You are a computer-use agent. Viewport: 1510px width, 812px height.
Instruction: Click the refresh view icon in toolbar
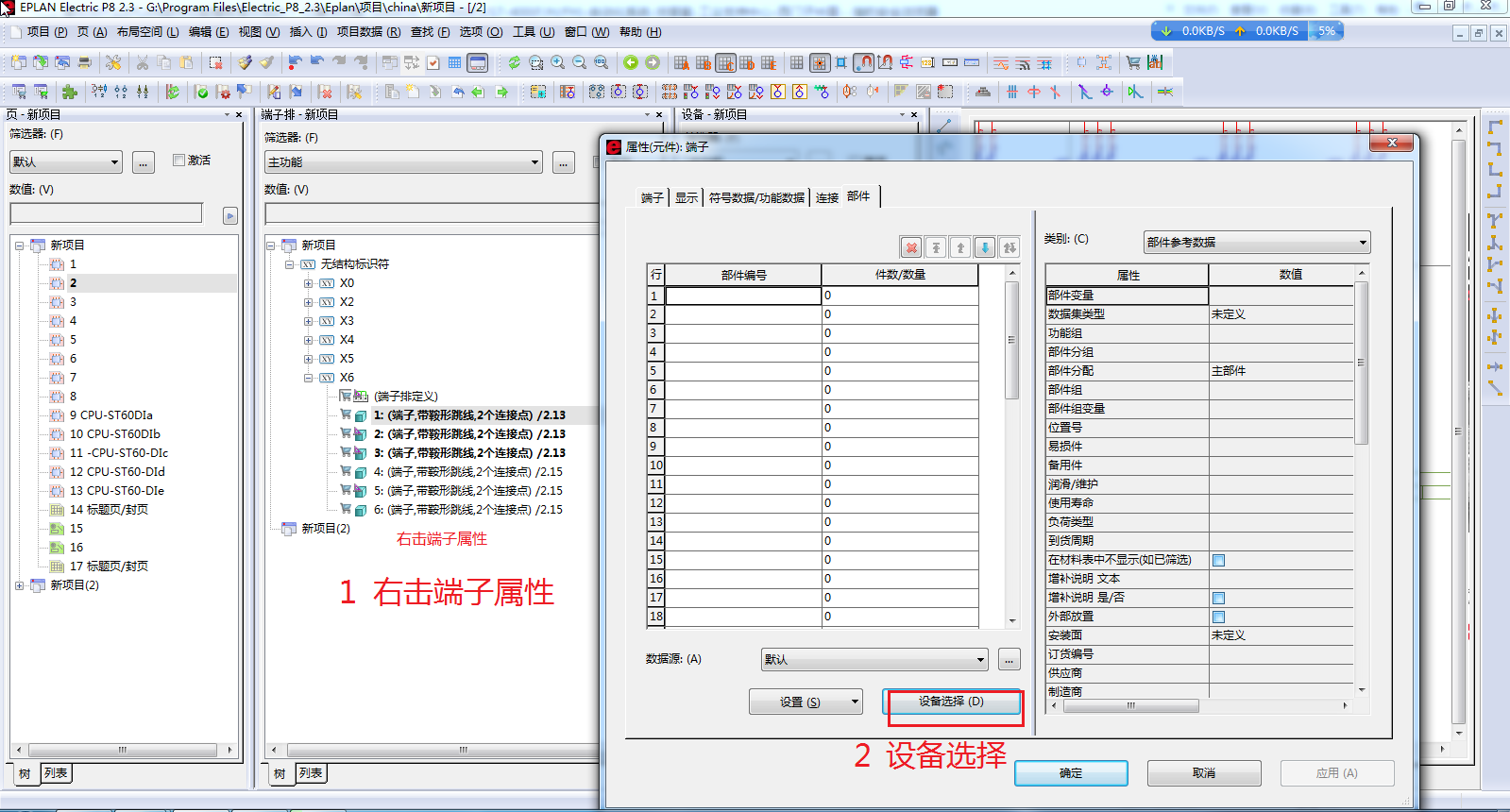tap(514, 62)
